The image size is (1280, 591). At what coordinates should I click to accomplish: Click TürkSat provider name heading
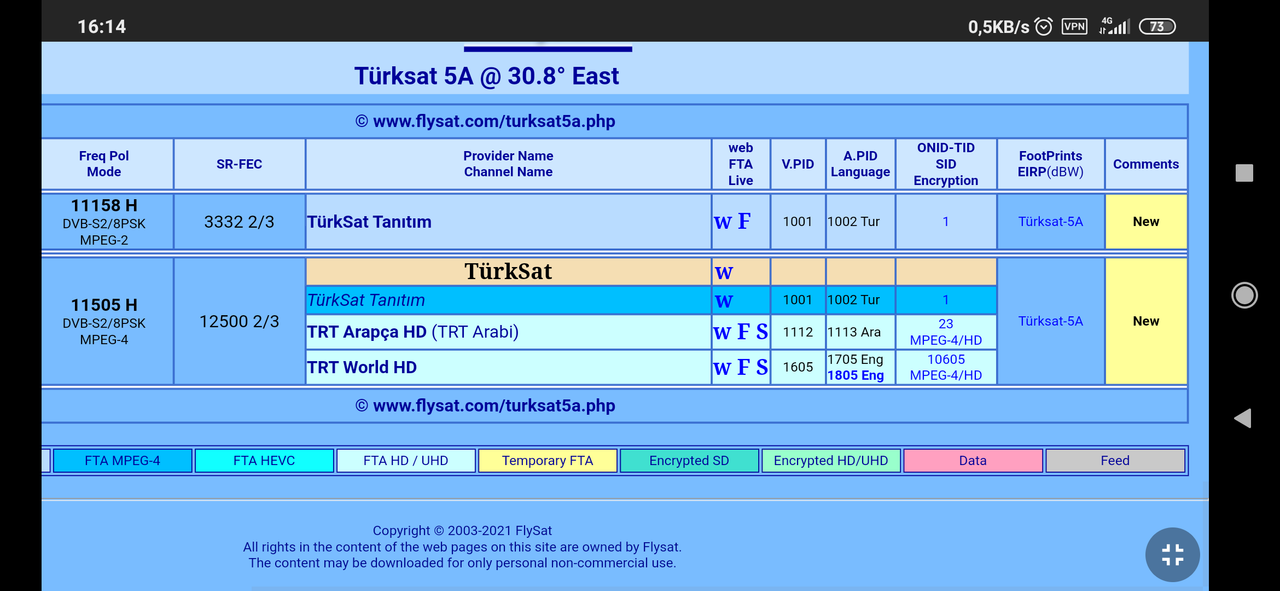(x=508, y=272)
